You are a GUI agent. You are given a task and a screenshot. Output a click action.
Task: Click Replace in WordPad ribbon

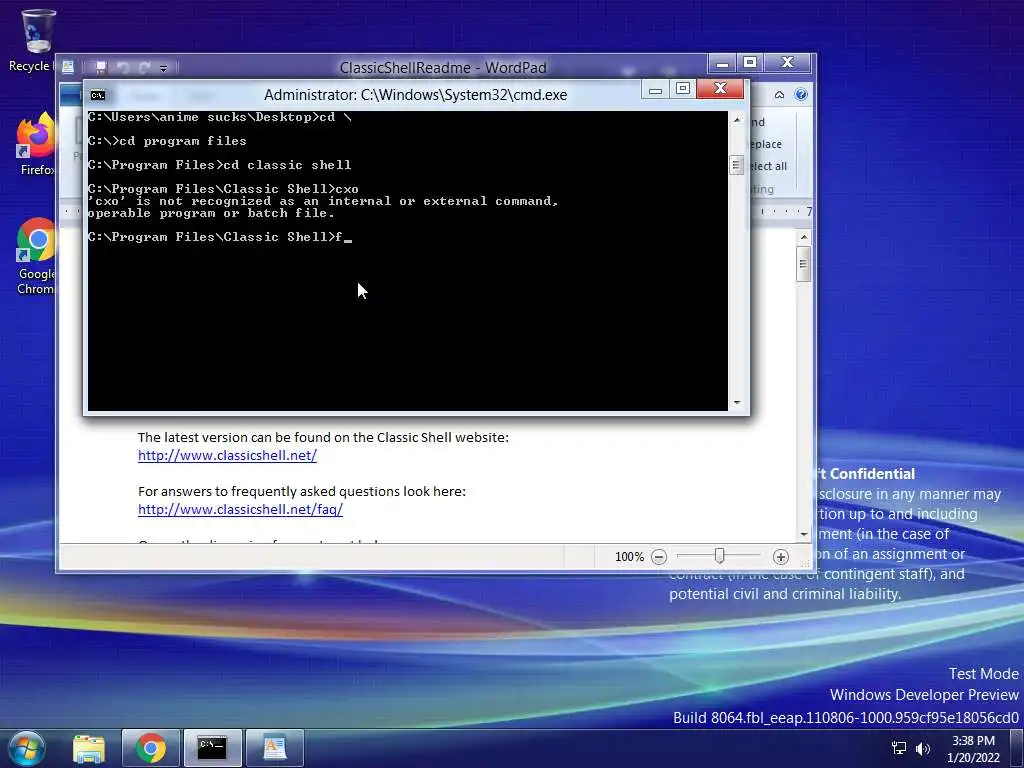pos(765,144)
